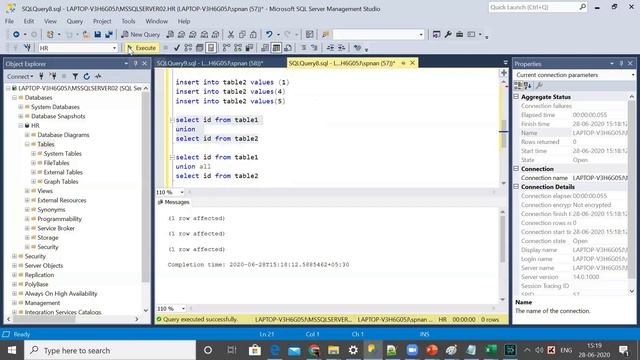This screenshot has height=360, width=640.
Task: Select the Tables folder in tree
Action: click(46, 144)
